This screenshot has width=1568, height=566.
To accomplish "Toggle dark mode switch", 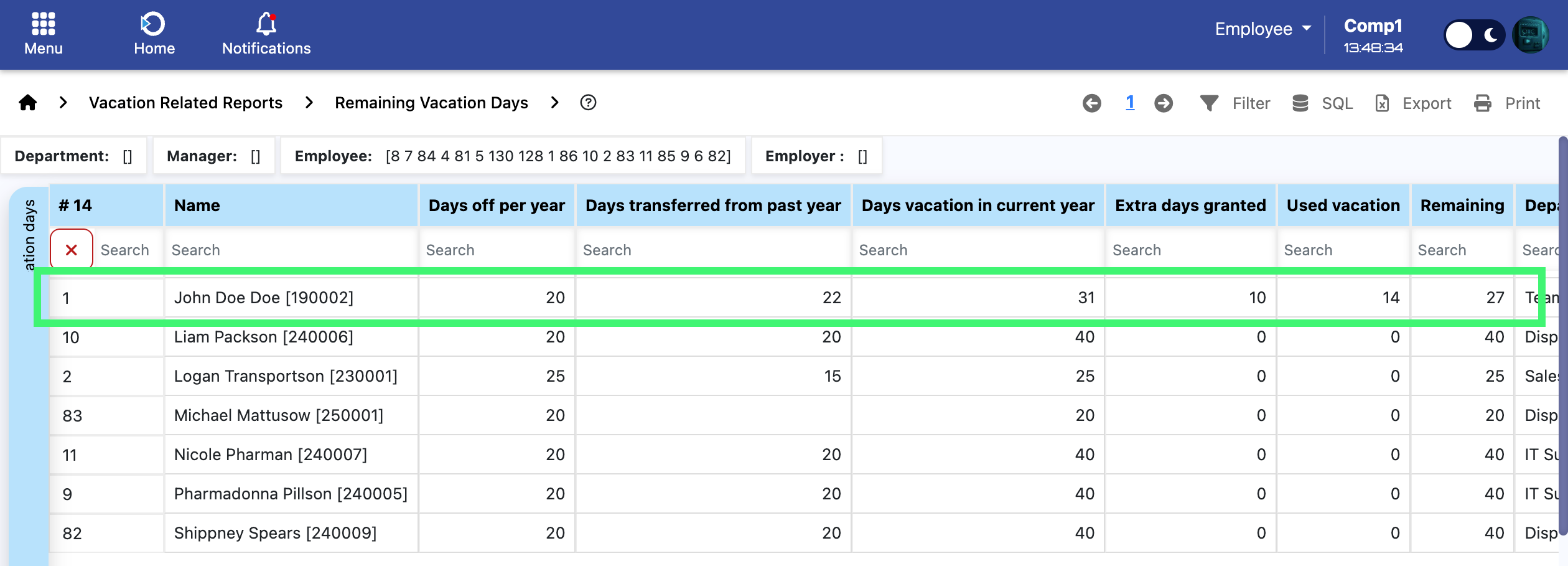I will (x=1473, y=35).
